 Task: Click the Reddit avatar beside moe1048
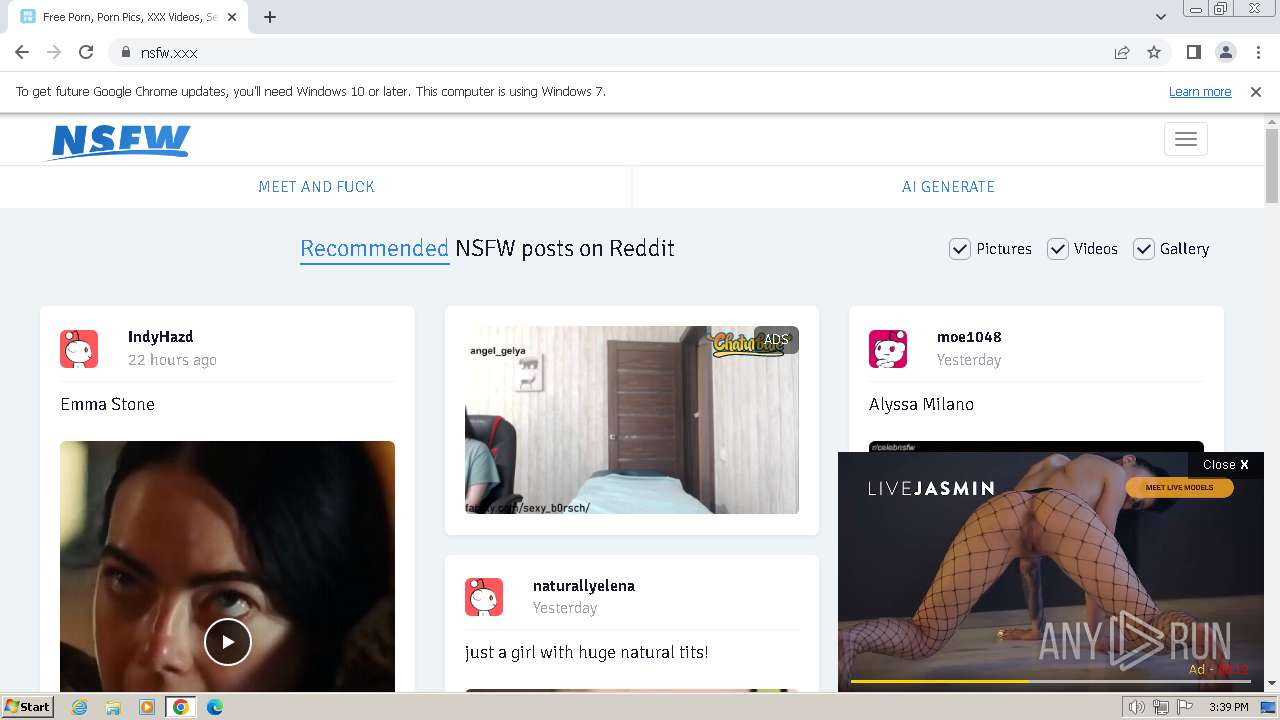point(888,349)
